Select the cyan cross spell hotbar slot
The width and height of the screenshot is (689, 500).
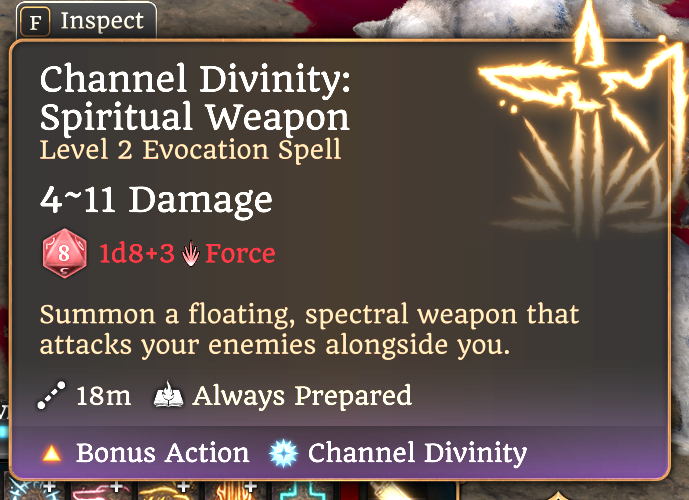click(303, 491)
